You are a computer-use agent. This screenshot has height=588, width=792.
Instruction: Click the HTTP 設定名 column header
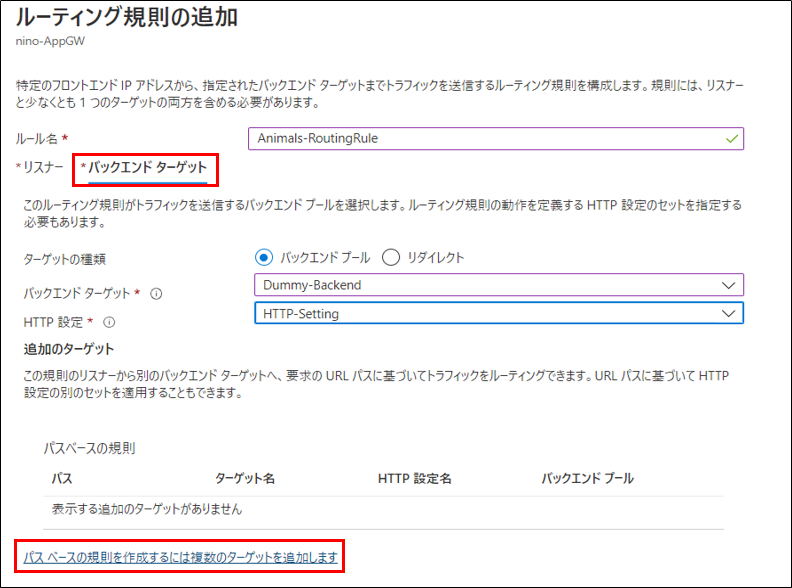415,478
